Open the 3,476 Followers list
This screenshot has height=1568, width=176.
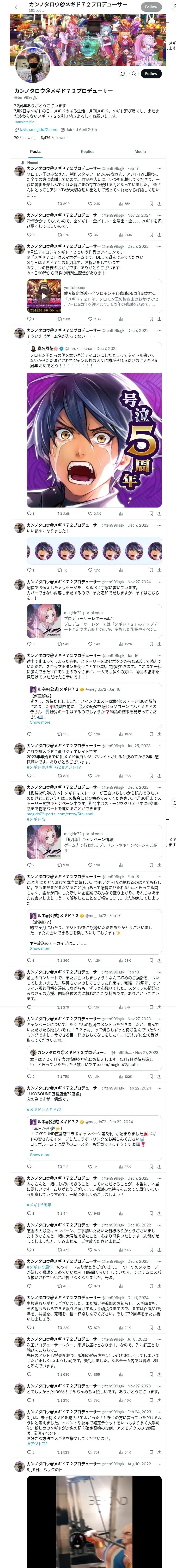coord(54,137)
